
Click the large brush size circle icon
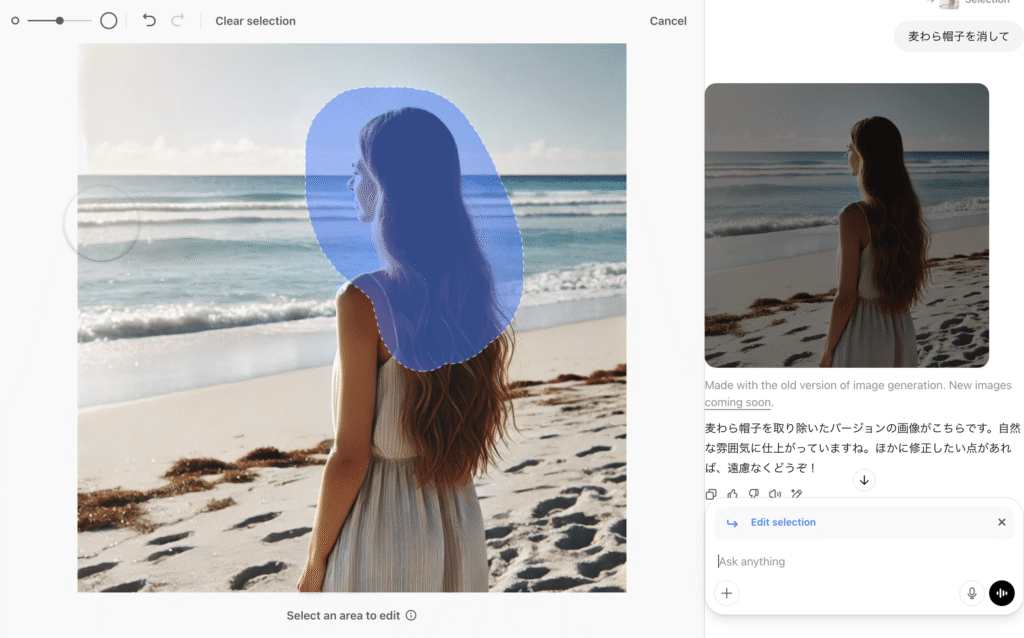pyautogui.click(x=108, y=21)
